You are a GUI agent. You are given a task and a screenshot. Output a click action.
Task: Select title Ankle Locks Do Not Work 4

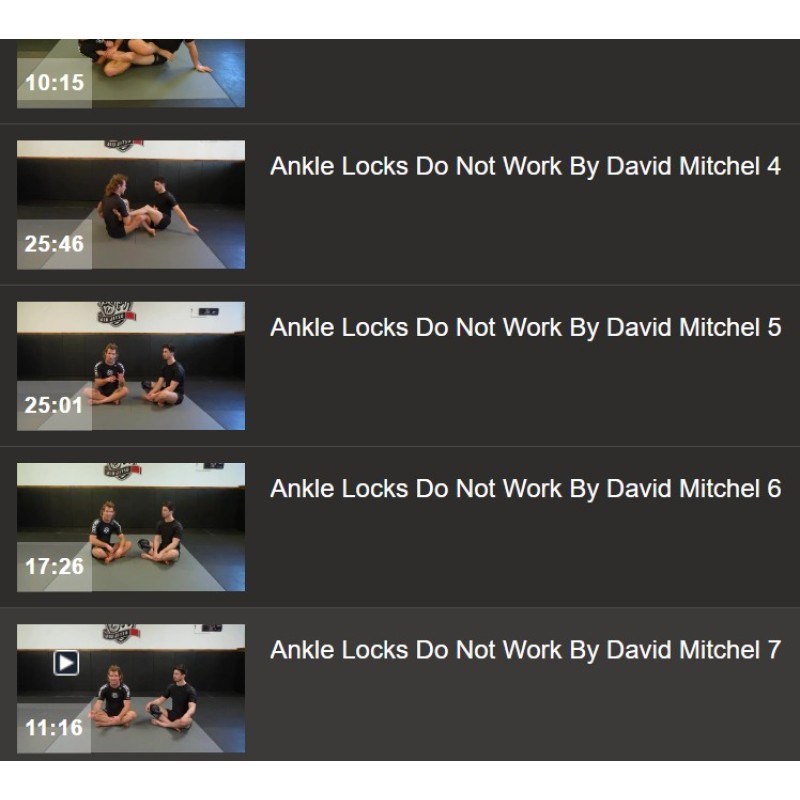526,166
